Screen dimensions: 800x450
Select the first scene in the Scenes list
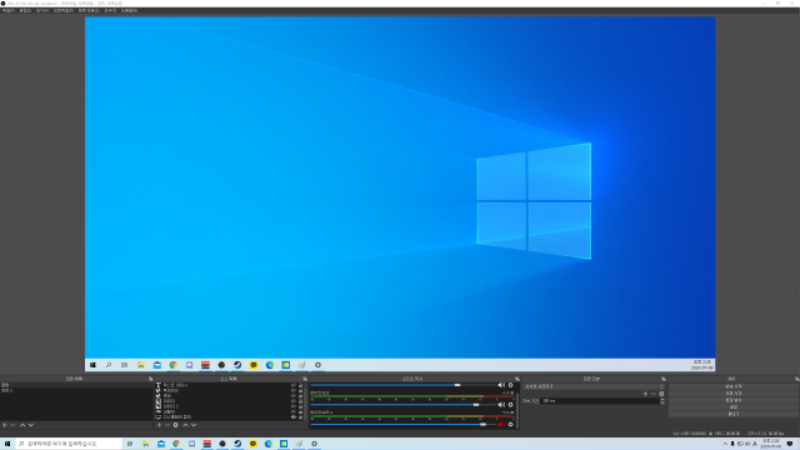(77, 385)
